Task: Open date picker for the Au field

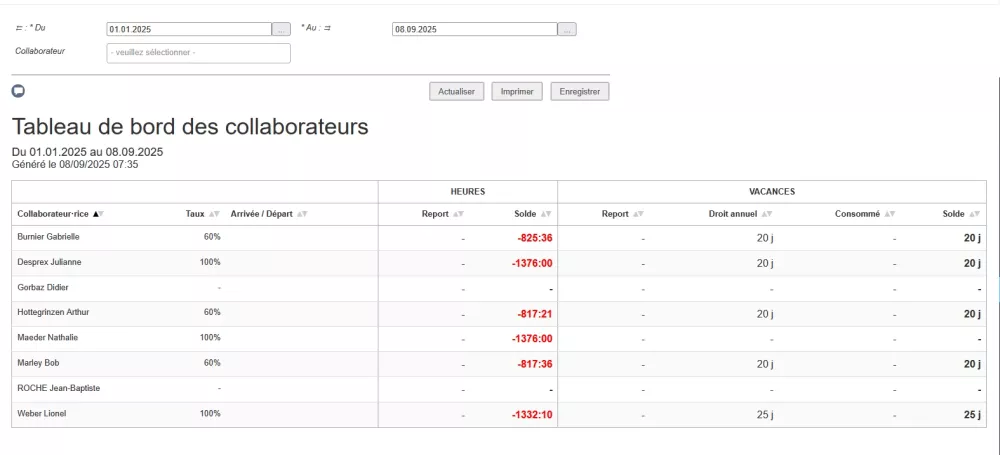Action: [x=567, y=29]
